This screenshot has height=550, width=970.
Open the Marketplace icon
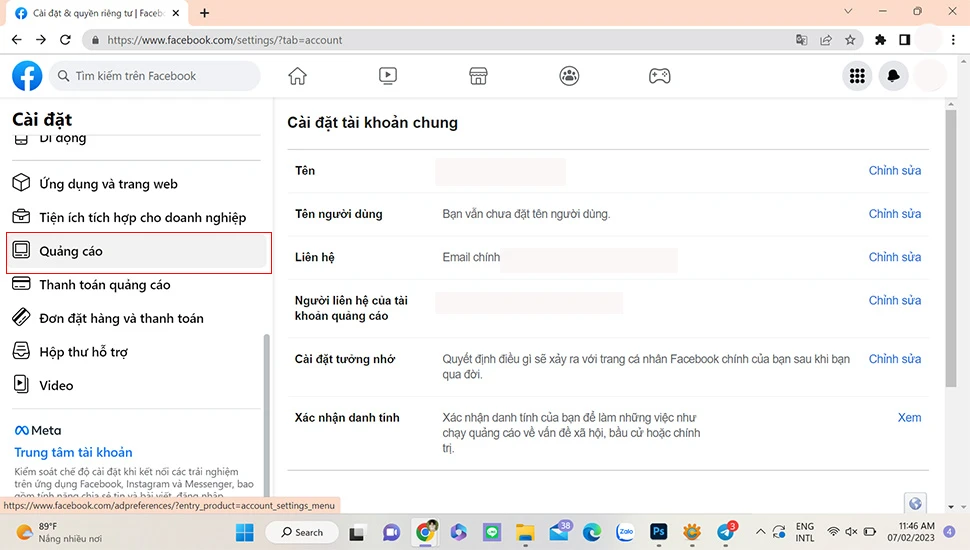(478, 76)
